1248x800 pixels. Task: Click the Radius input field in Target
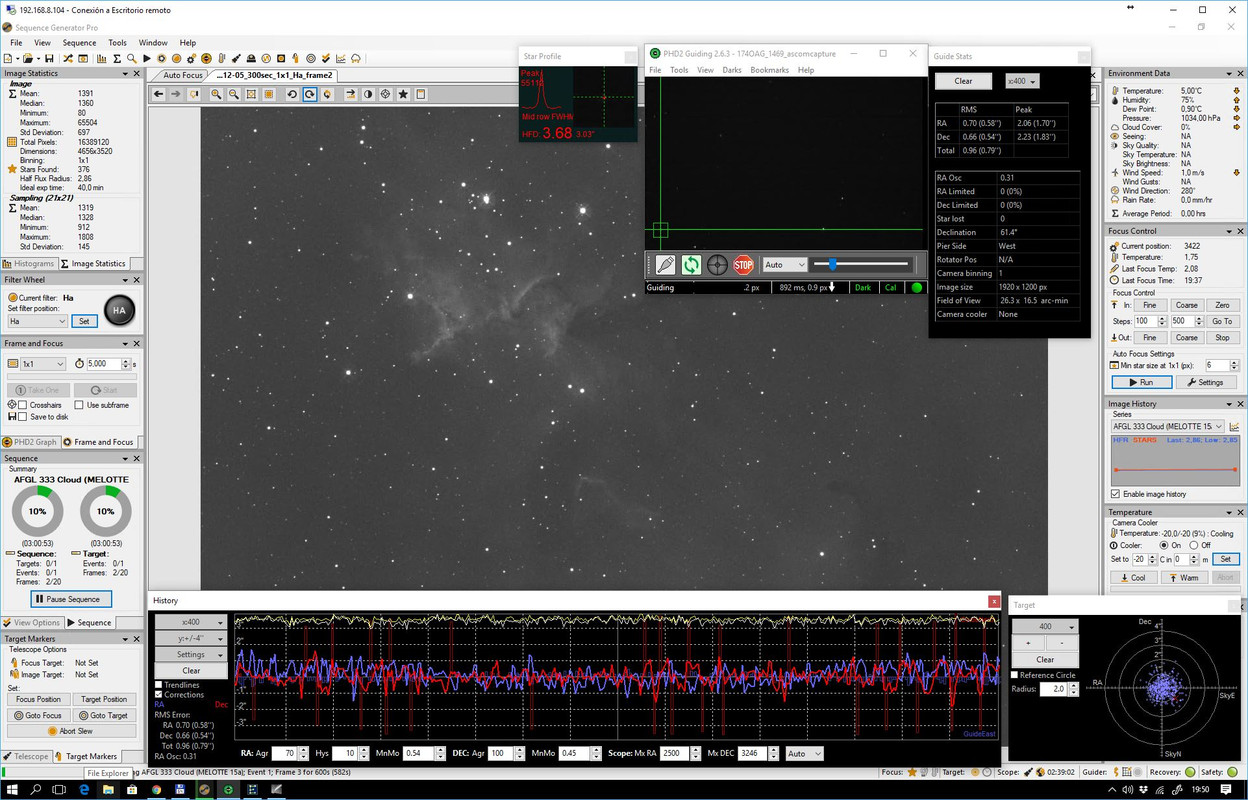click(1054, 689)
